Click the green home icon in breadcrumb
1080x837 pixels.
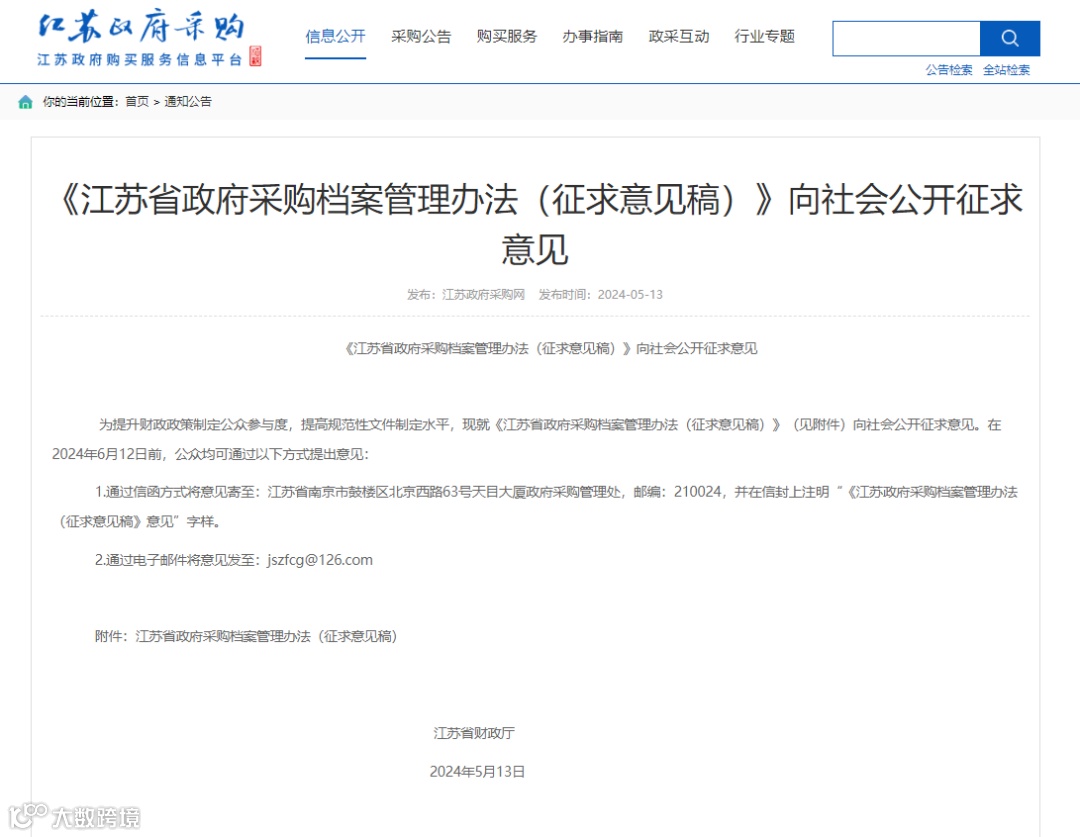point(25,102)
